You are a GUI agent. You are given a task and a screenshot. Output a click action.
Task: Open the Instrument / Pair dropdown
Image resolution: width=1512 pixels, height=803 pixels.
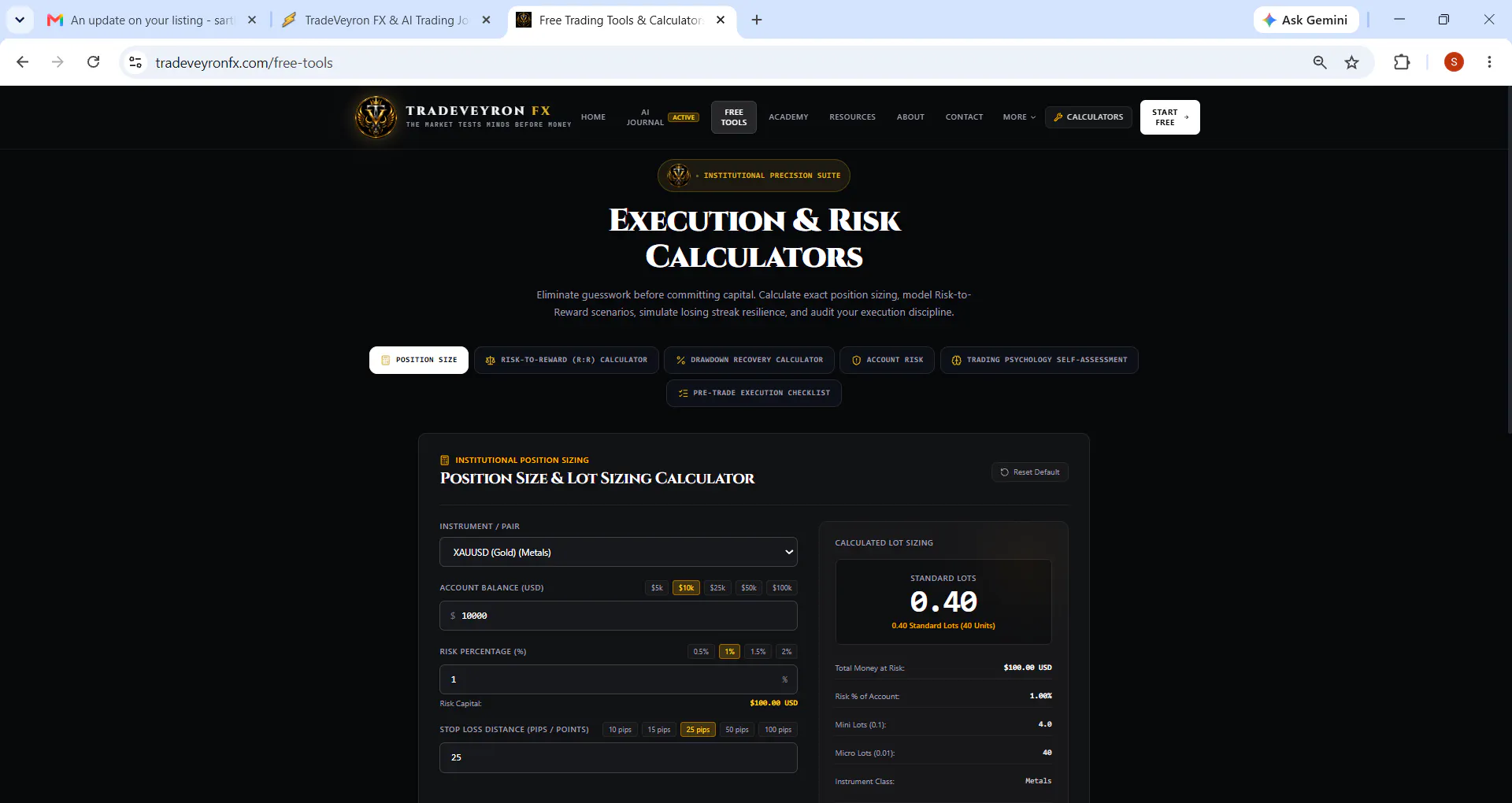point(618,552)
